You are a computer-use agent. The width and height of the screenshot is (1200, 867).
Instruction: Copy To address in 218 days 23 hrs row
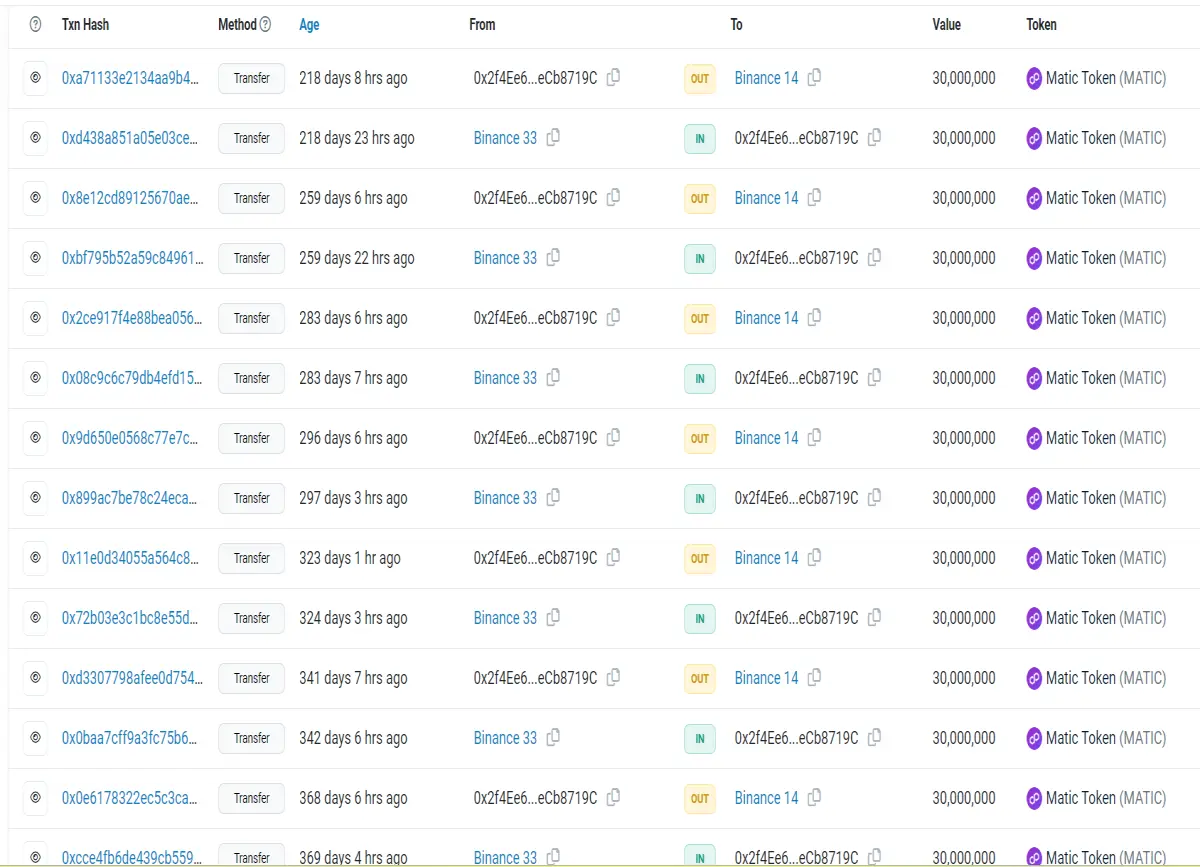click(x=874, y=137)
